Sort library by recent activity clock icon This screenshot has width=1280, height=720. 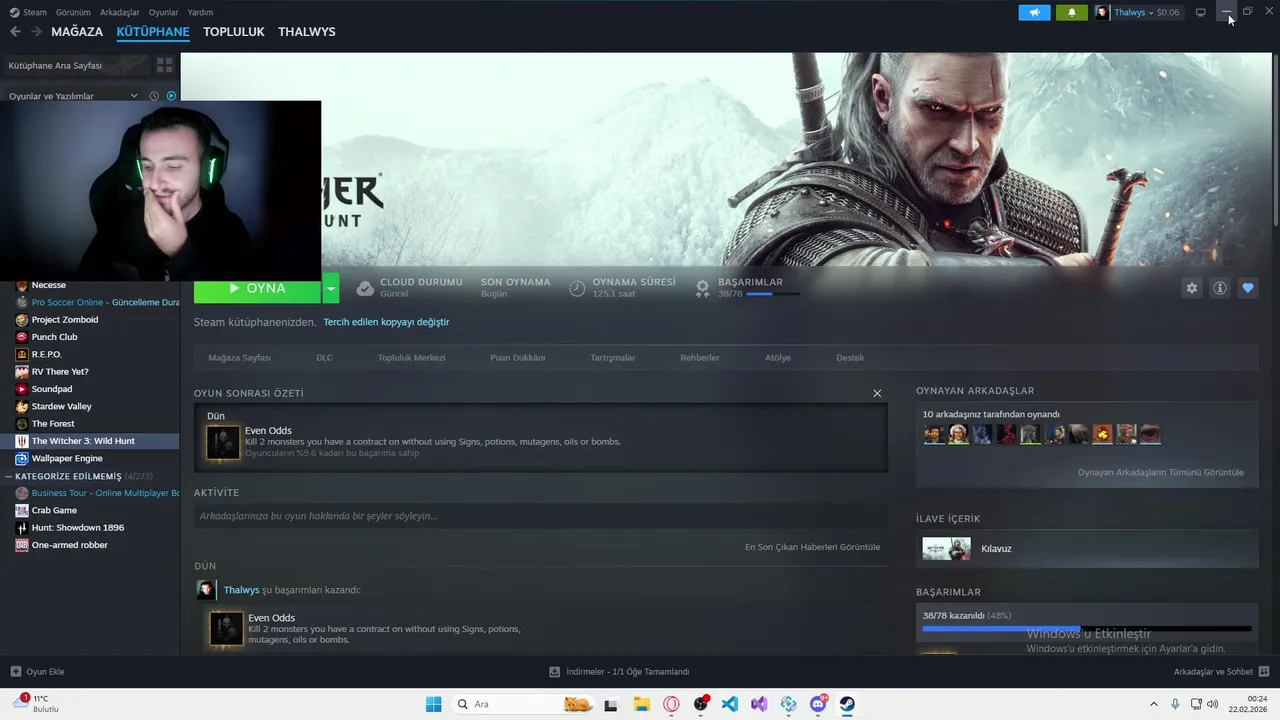point(154,96)
